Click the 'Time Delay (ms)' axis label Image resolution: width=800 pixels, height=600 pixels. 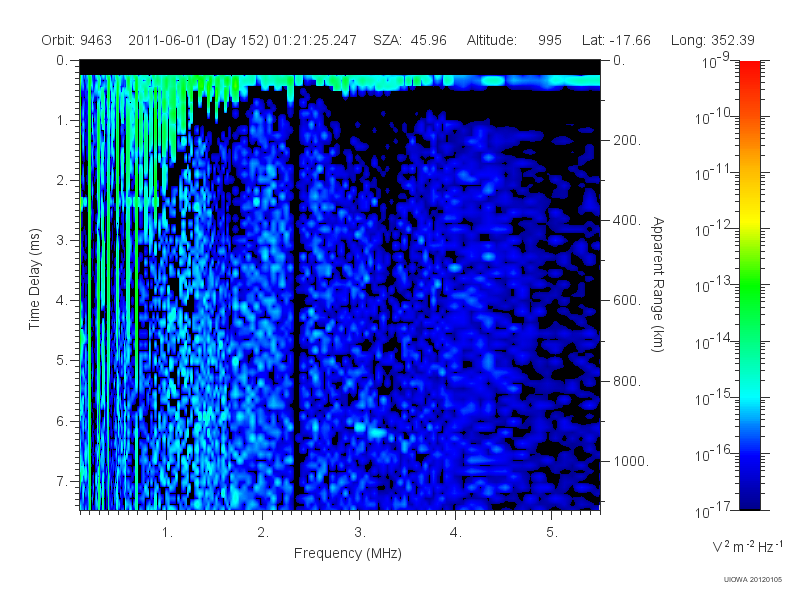pos(34,279)
